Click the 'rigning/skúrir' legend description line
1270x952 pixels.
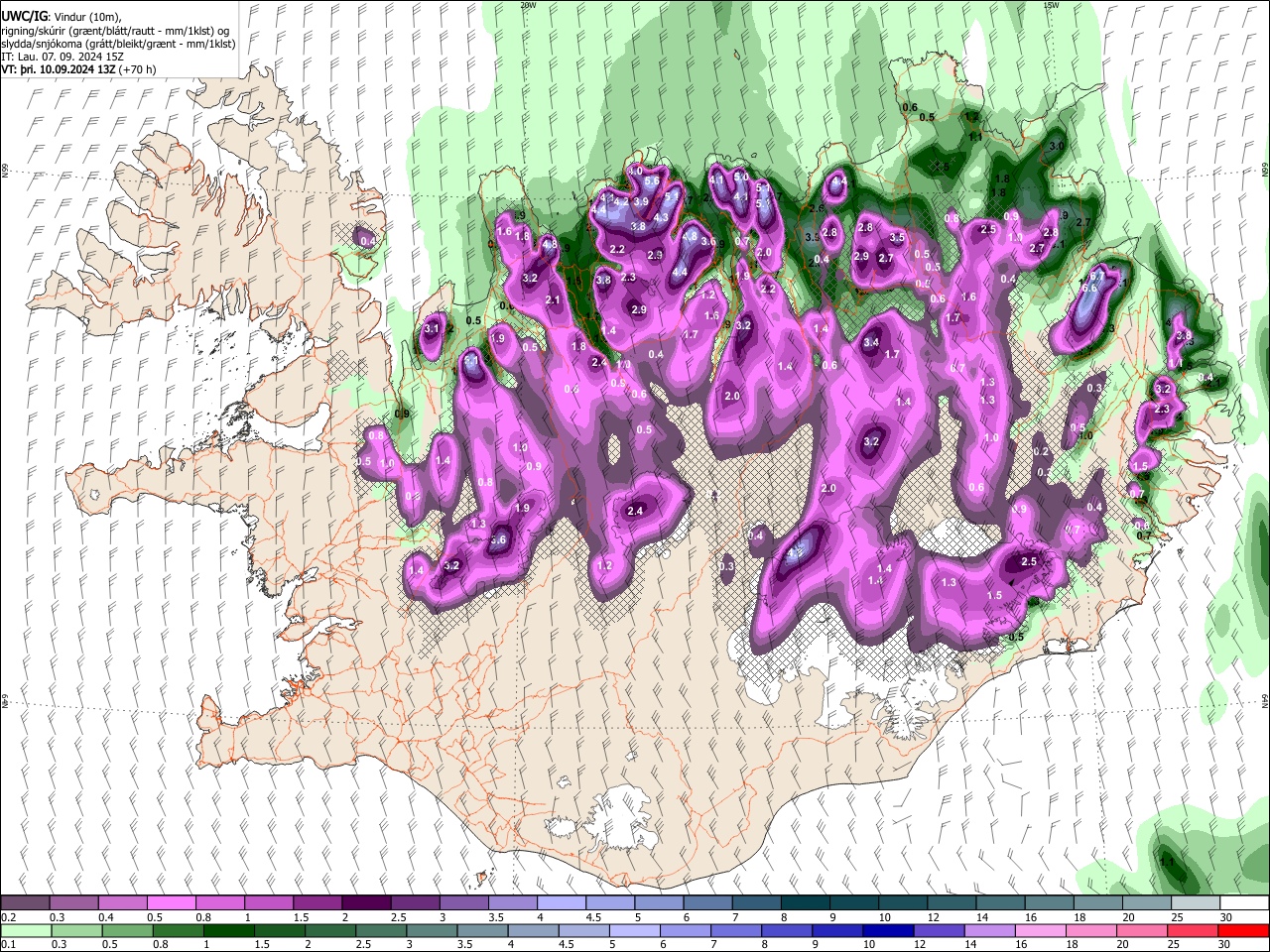pyautogui.click(x=115, y=31)
